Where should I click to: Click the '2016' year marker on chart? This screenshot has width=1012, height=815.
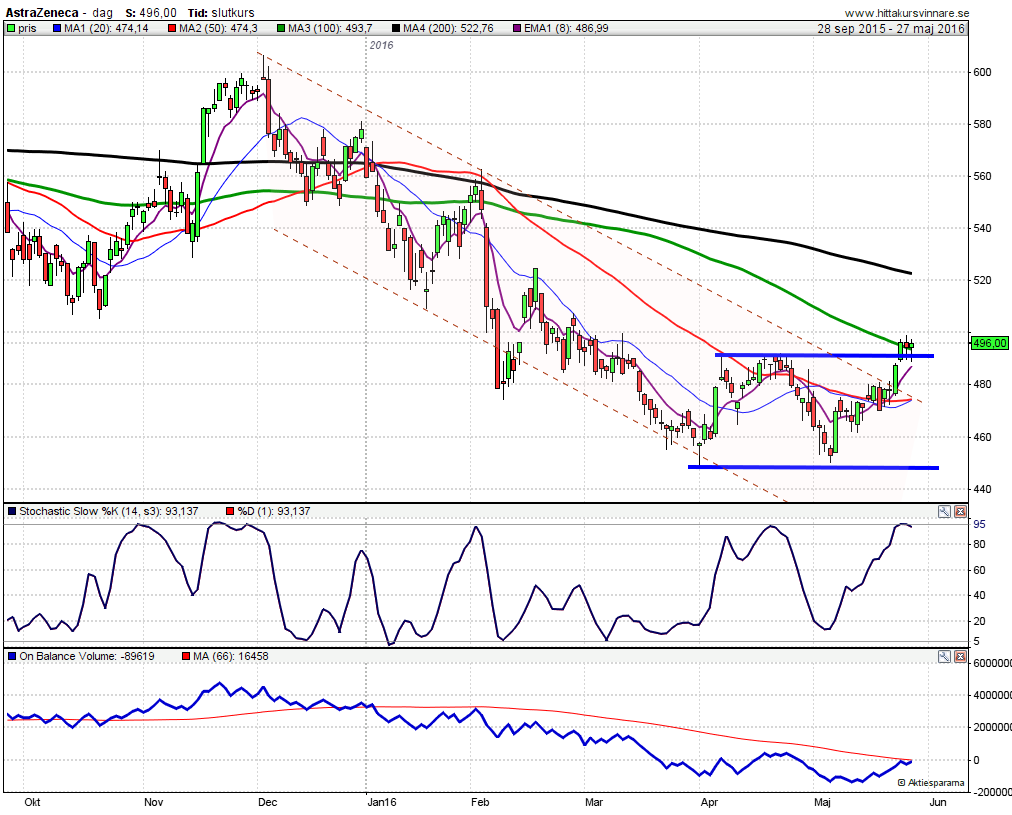(381, 45)
